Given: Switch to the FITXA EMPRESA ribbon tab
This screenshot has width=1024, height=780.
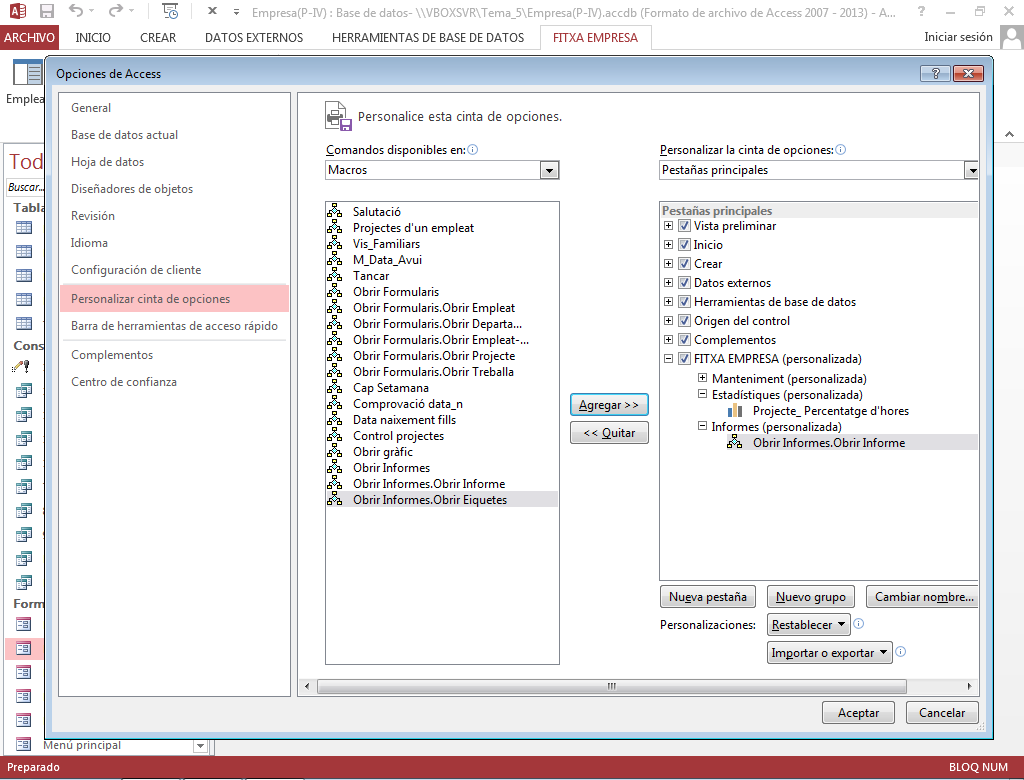Looking at the screenshot, I should click(x=596, y=37).
